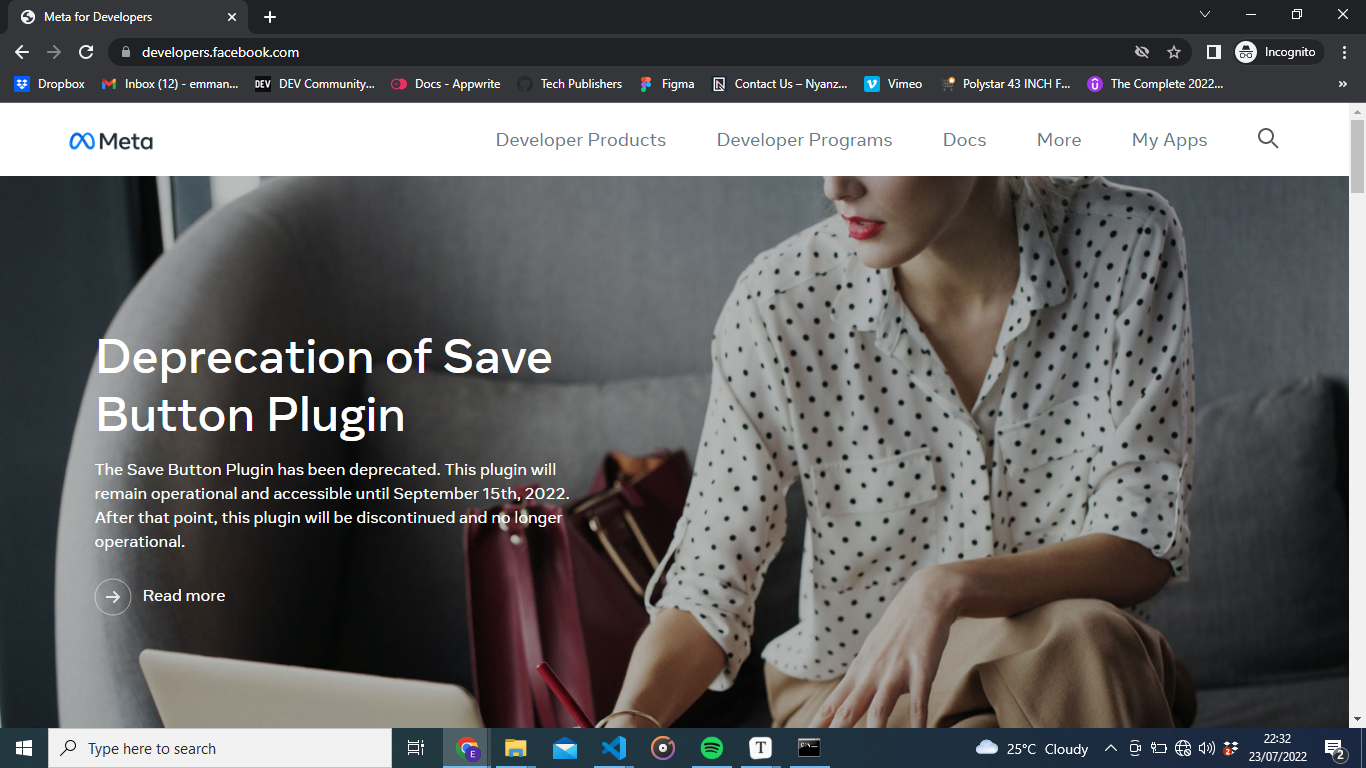Click the page vertical scrollbar thumb
Viewport: 1366px width, 768px height.
pos(1357,155)
